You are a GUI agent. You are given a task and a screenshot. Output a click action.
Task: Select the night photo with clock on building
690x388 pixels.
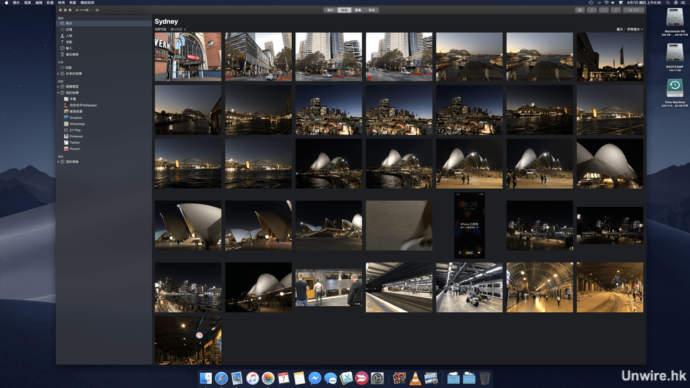coord(188,340)
